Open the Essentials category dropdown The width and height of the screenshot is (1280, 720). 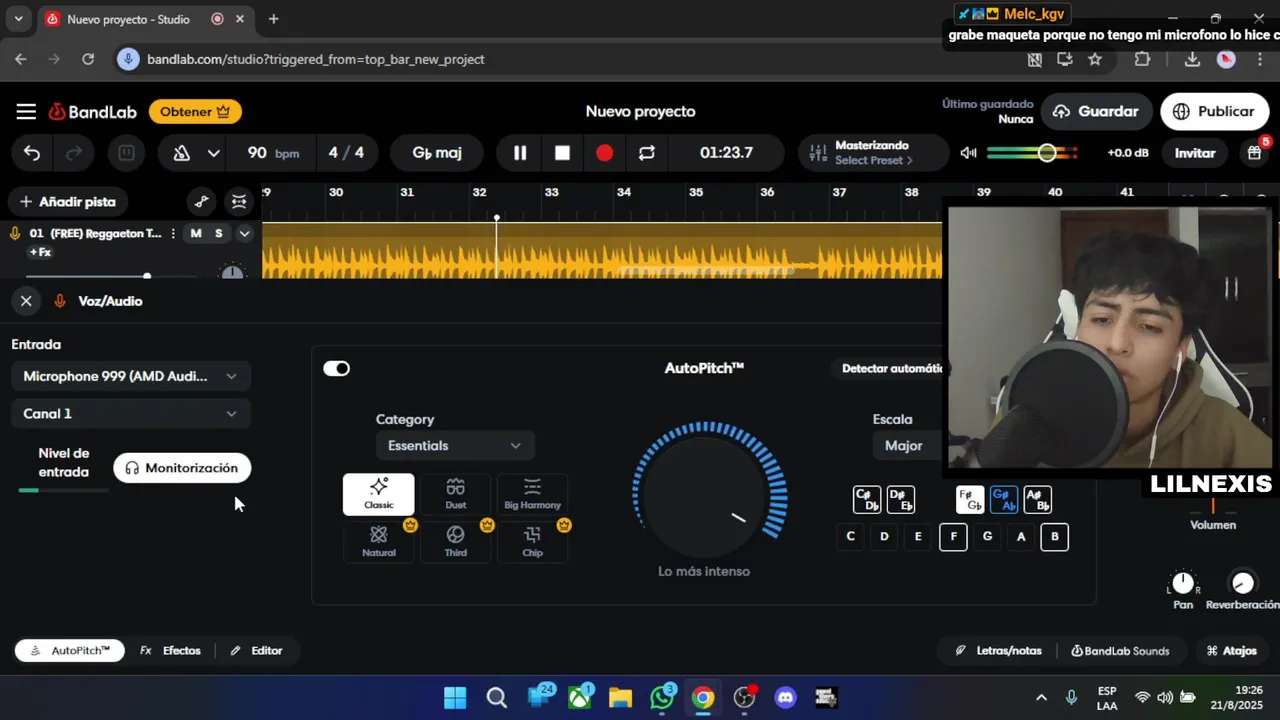pyautogui.click(x=455, y=445)
